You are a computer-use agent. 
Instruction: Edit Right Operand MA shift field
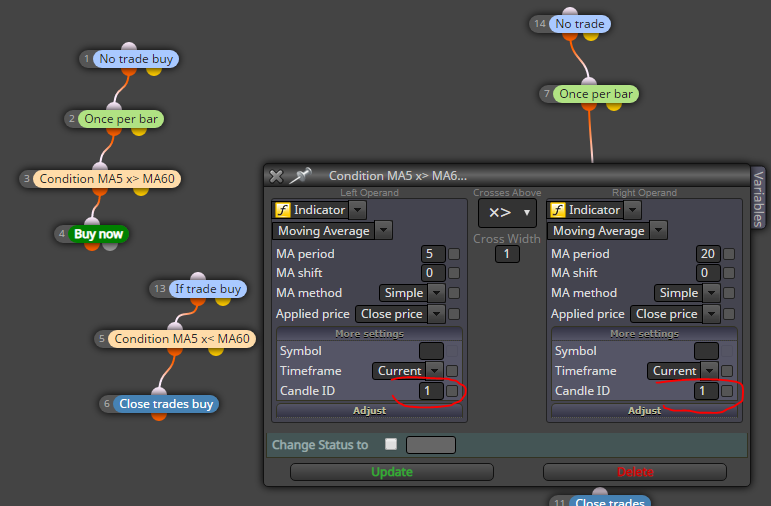pos(708,272)
